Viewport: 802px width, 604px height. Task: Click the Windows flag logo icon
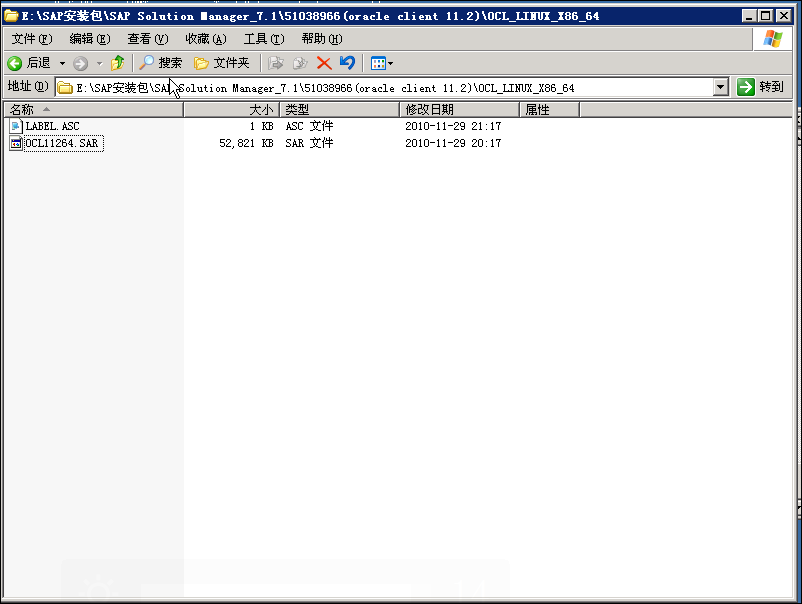tap(772, 39)
